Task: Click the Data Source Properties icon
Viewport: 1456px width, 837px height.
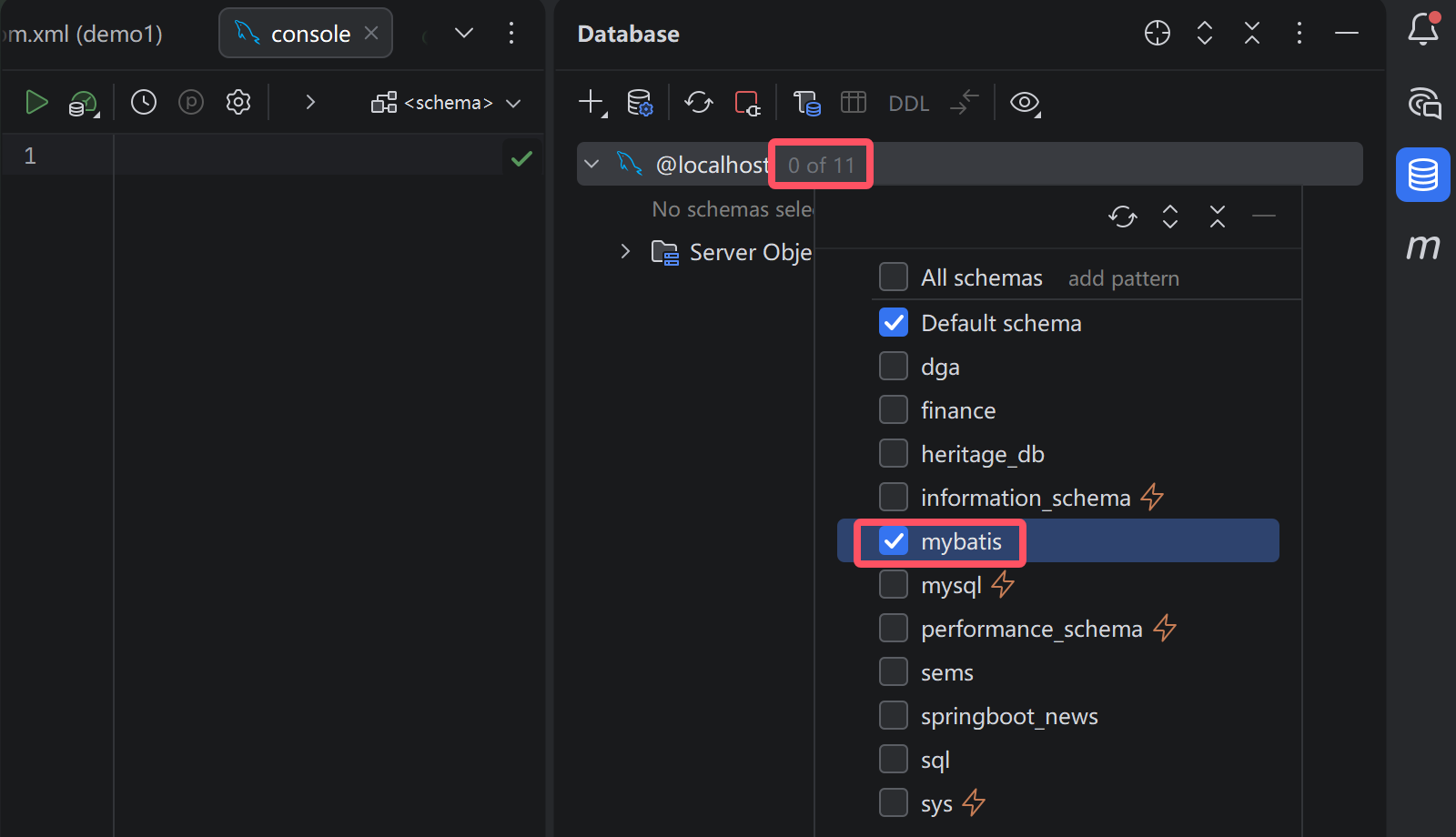Action: [x=640, y=103]
